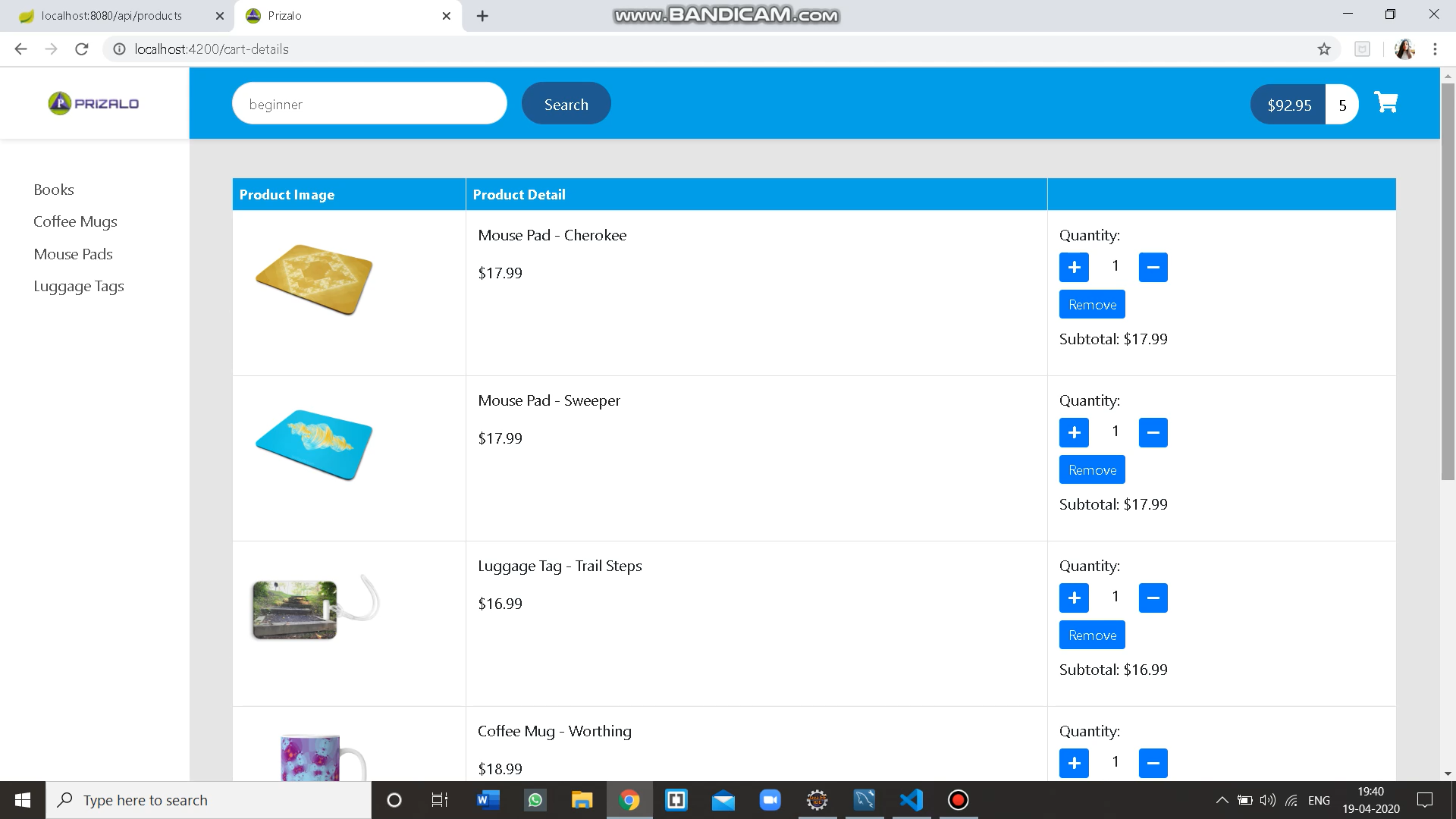
Task: Decrease quantity of Coffee Mug - Worthing
Action: (1153, 763)
